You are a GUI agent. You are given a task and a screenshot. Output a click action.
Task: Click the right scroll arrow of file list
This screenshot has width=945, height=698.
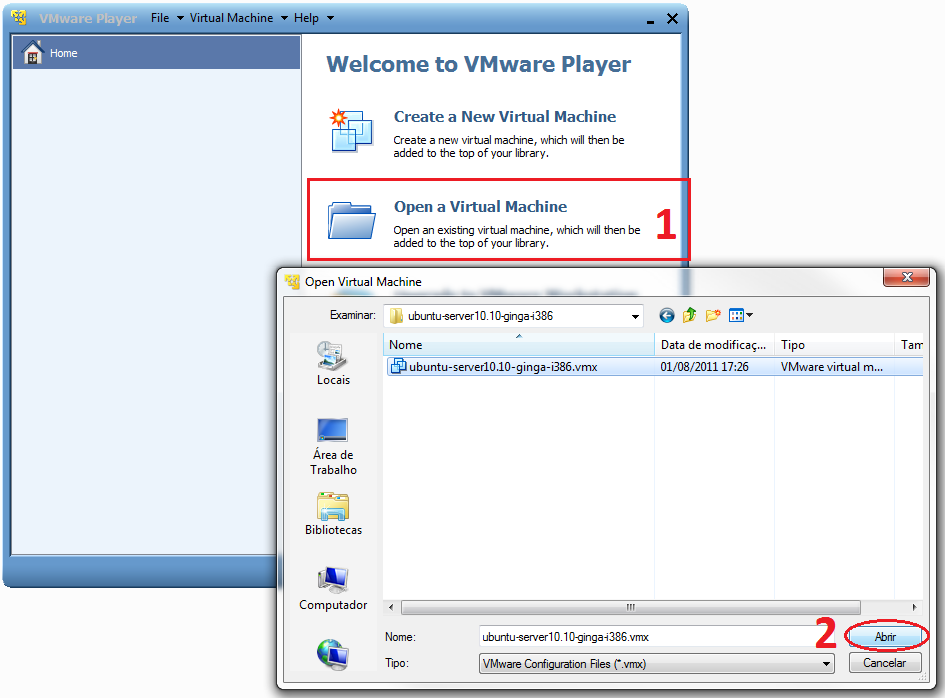pos(914,607)
